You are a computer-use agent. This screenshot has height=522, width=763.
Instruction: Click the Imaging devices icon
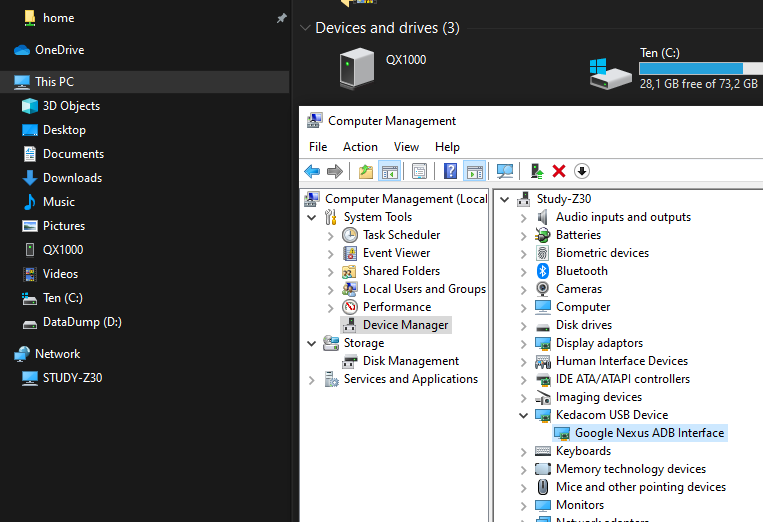tap(543, 397)
